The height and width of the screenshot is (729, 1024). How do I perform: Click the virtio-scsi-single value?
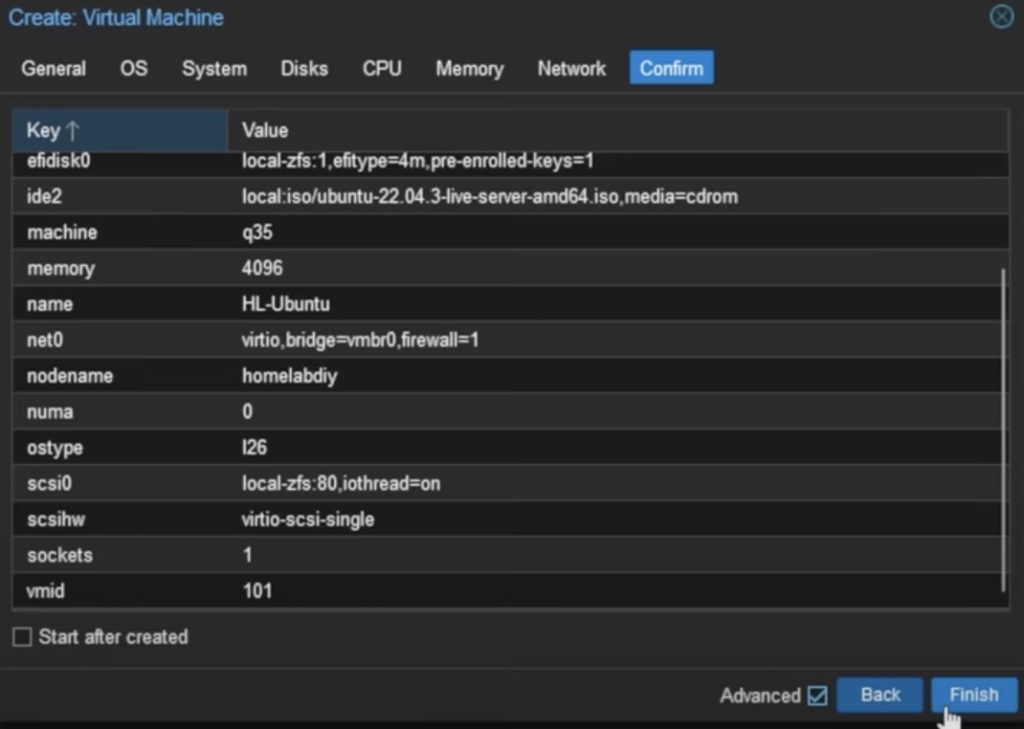coord(308,520)
